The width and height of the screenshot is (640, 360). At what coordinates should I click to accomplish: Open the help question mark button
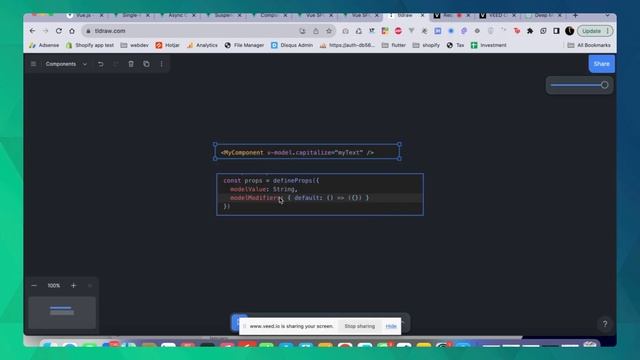pyautogui.click(x=605, y=324)
